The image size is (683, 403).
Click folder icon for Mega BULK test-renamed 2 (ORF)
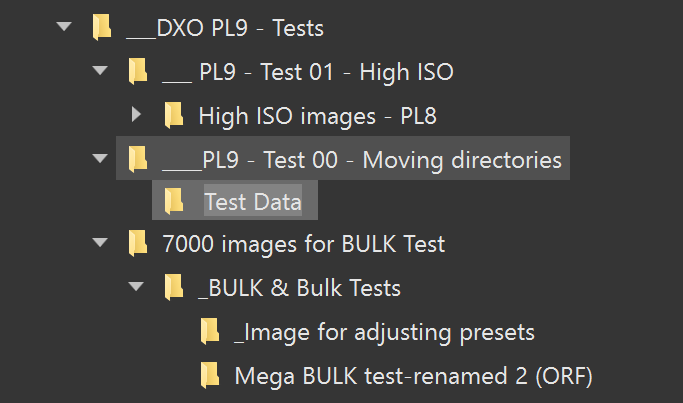(x=210, y=375)
